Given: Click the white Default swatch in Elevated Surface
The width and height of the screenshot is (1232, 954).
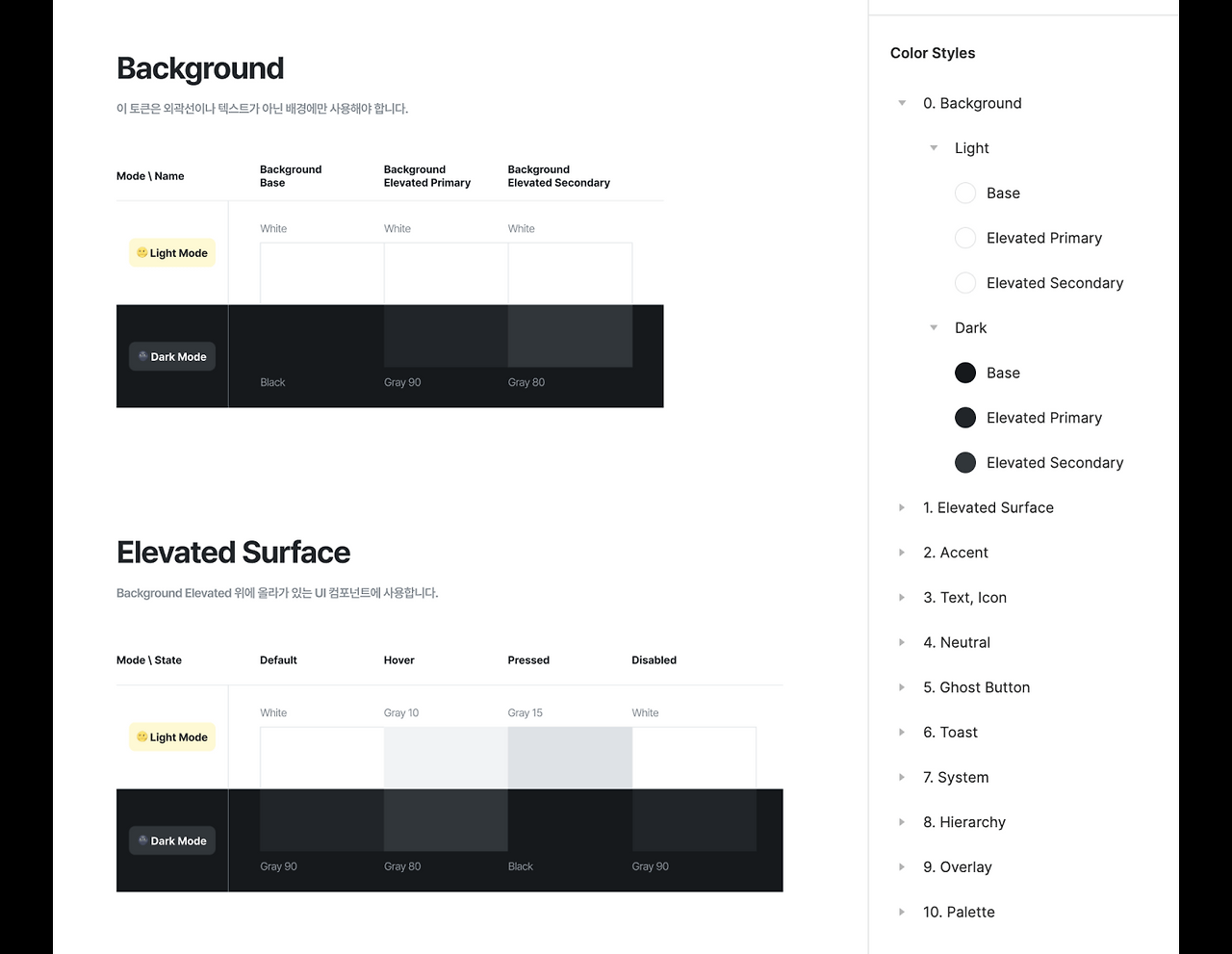Looking at the screenshot, I should click(x=321, y=759).
